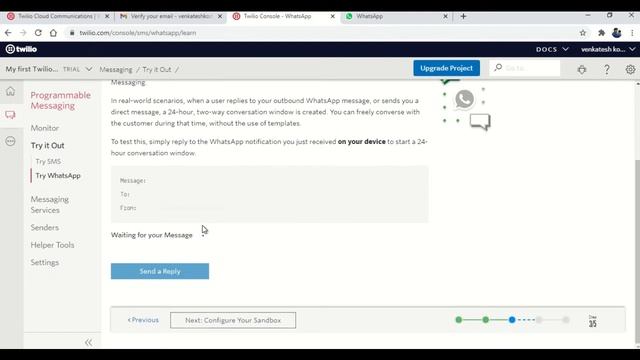Open the Chrome three-dot menu
This screenshot has width=640, height=360.
tap(632, 33)
